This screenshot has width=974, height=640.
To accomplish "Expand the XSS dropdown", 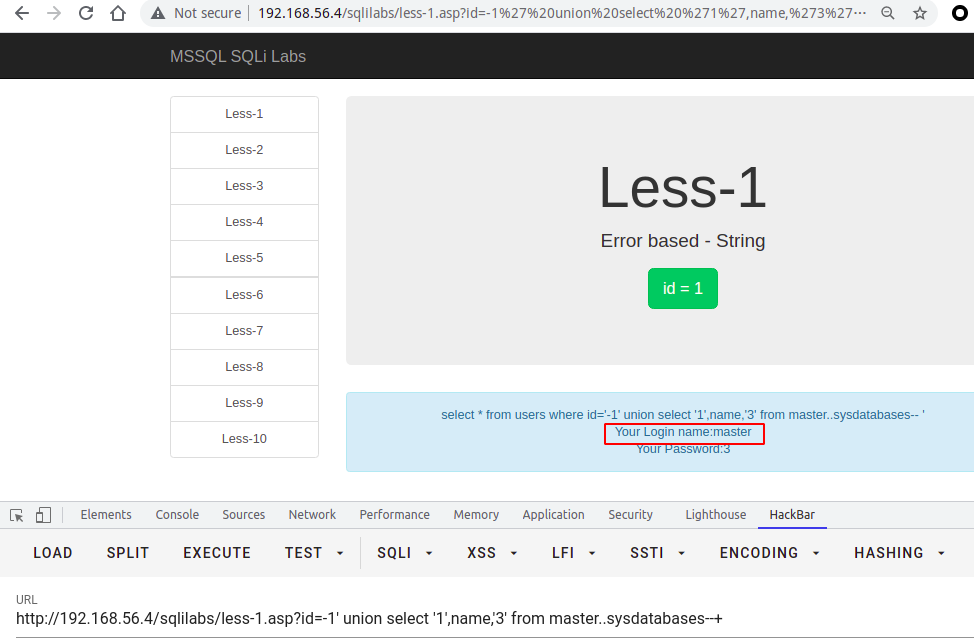I will tap(493, 553).
